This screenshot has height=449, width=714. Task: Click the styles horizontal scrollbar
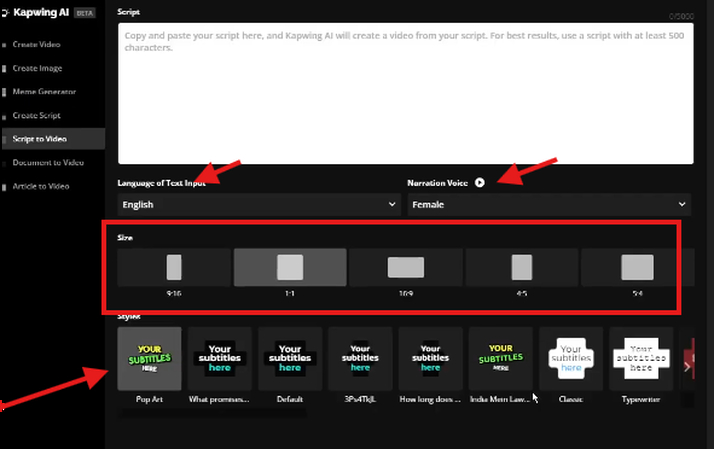pyautogui.click(x=212, y=413)
